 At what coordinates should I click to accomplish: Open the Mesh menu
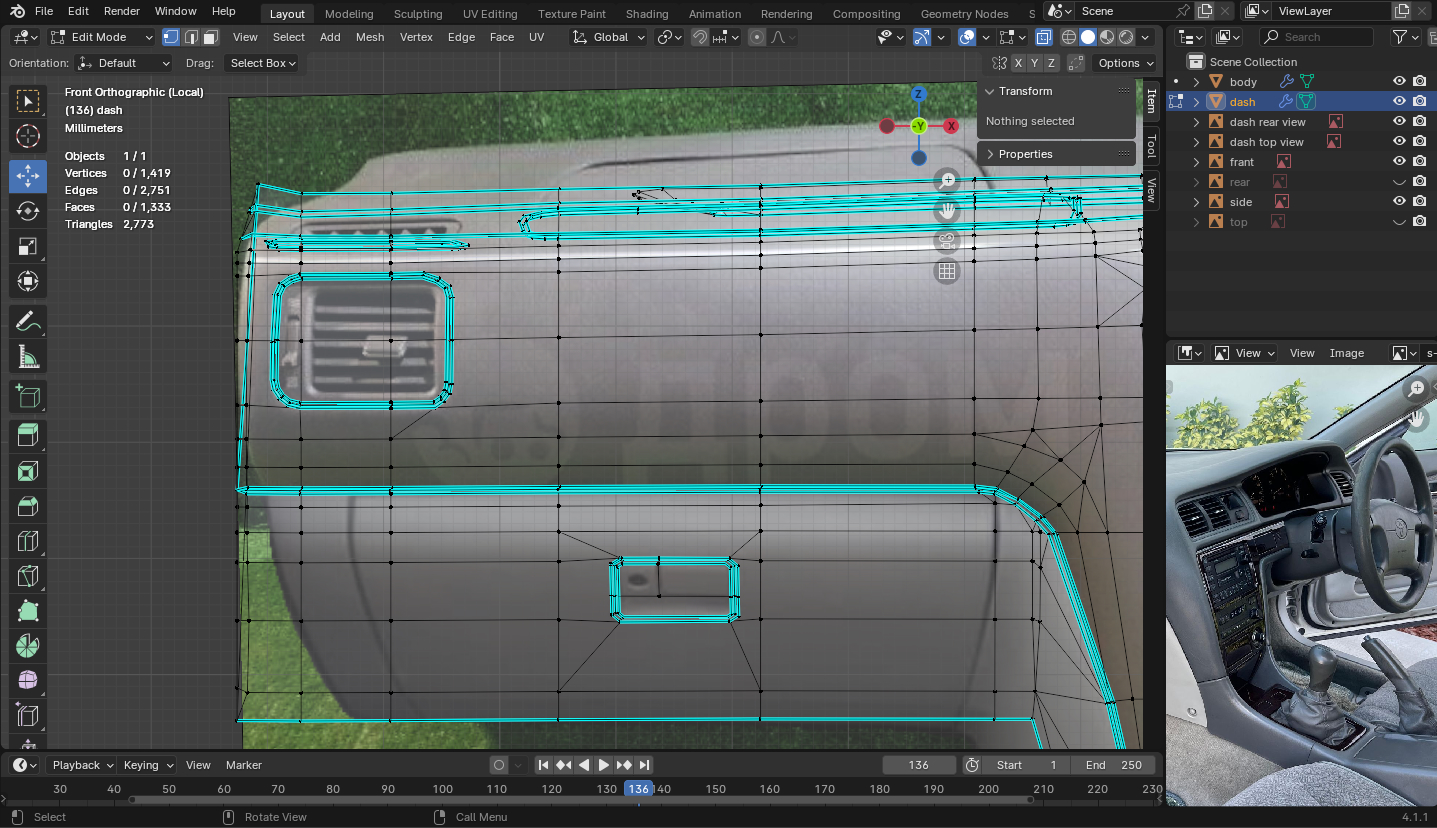369,37
